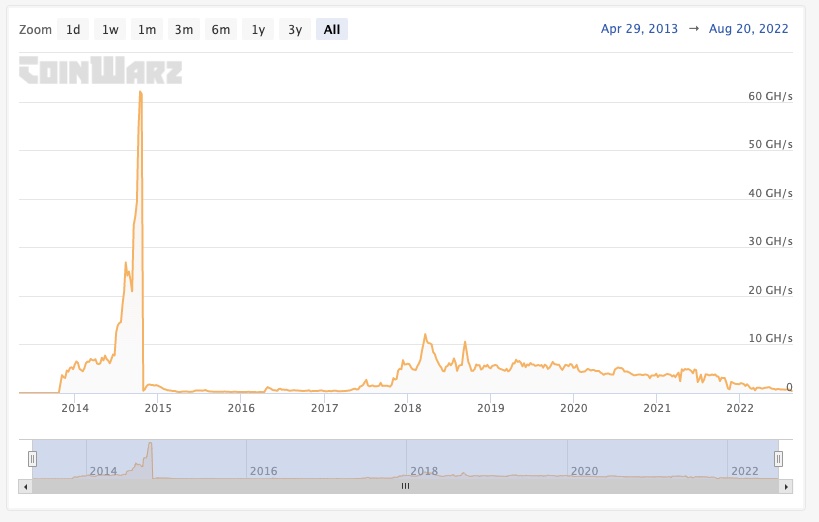Set zoom range to 1y
Screen dimensions: 819x522
coord(258,29)
